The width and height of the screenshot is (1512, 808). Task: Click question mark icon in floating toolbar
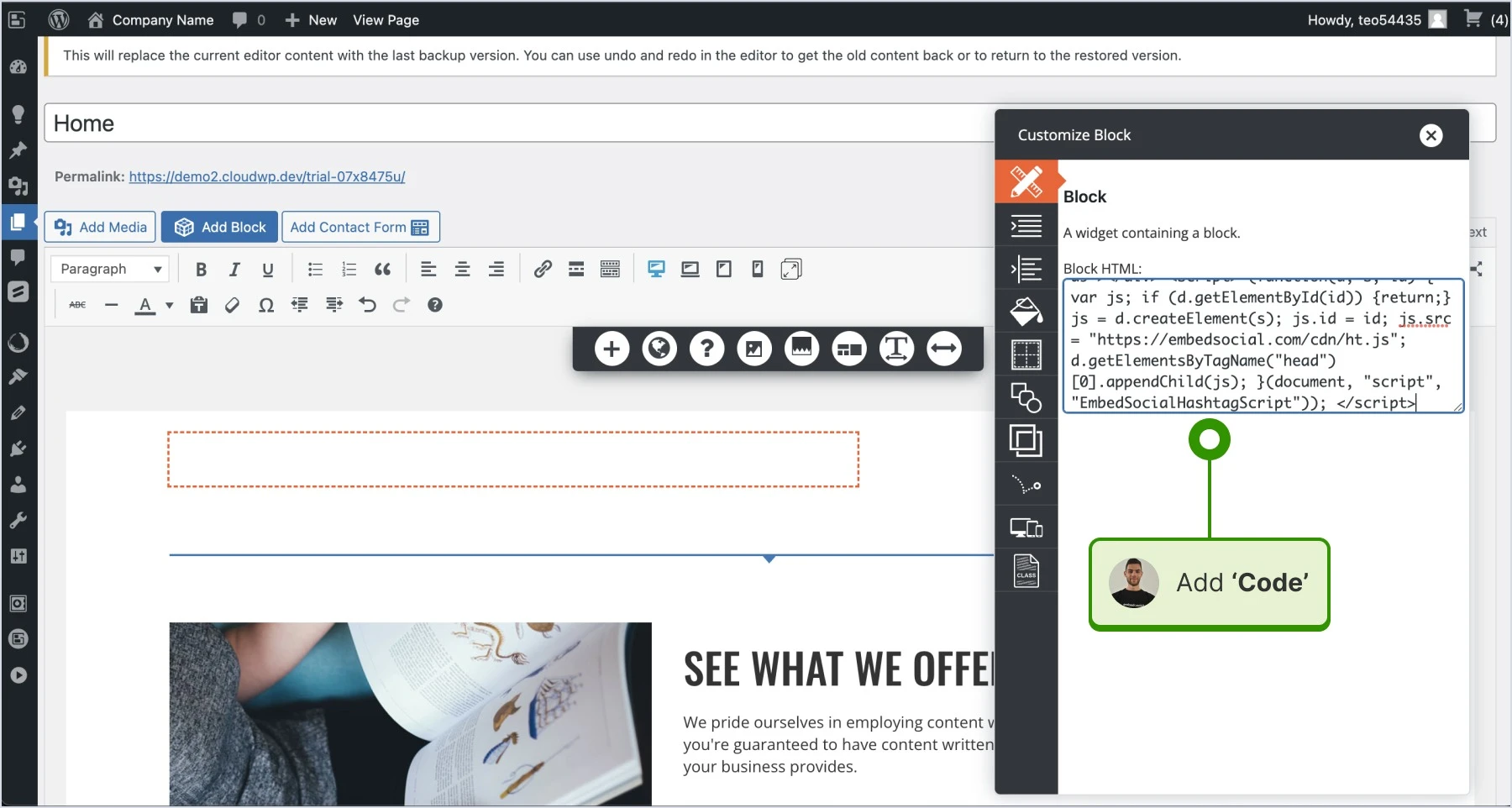coord(707,349)
